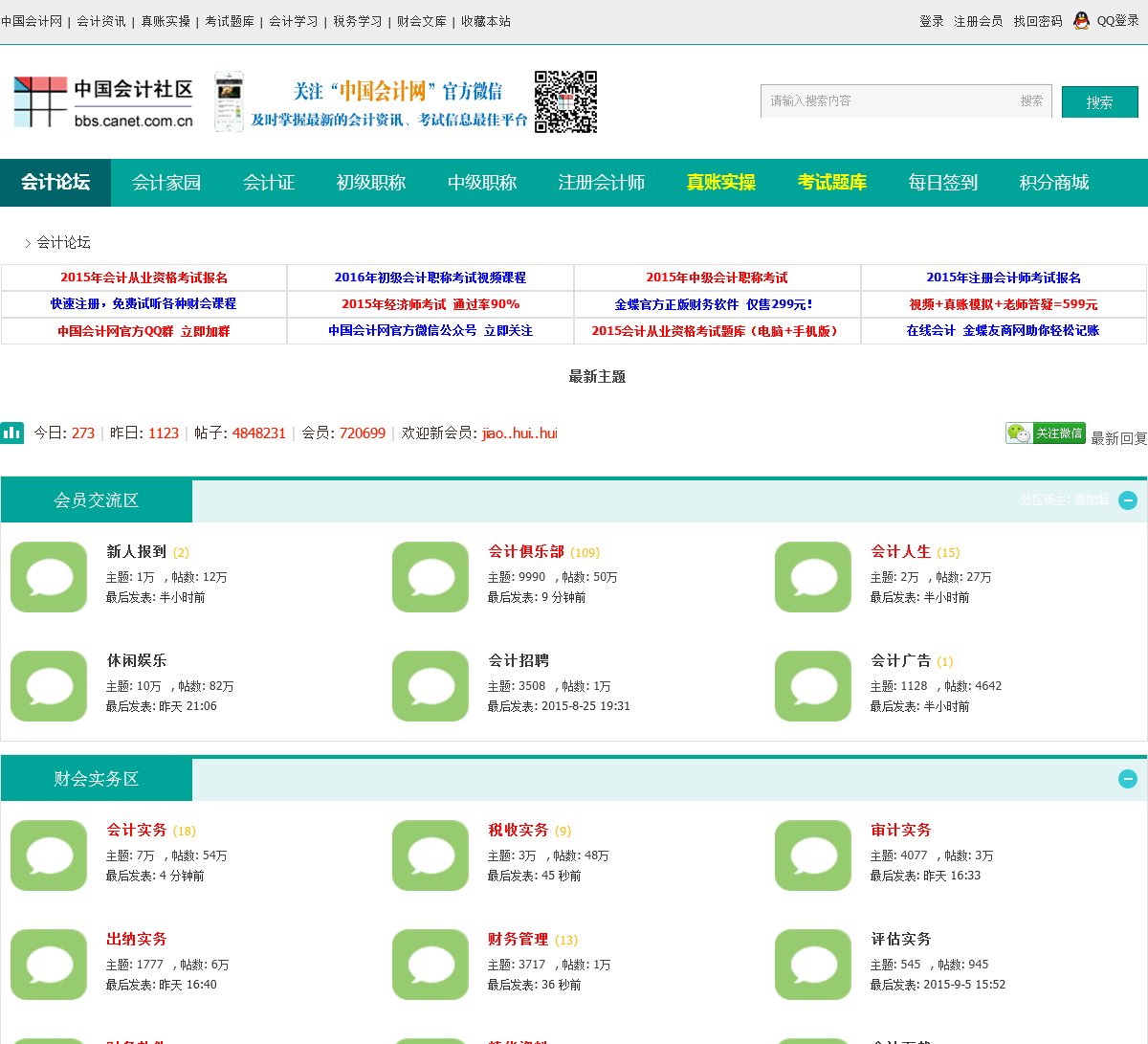Click the 会计广告 forum speech bubble icon

point(813,686)
